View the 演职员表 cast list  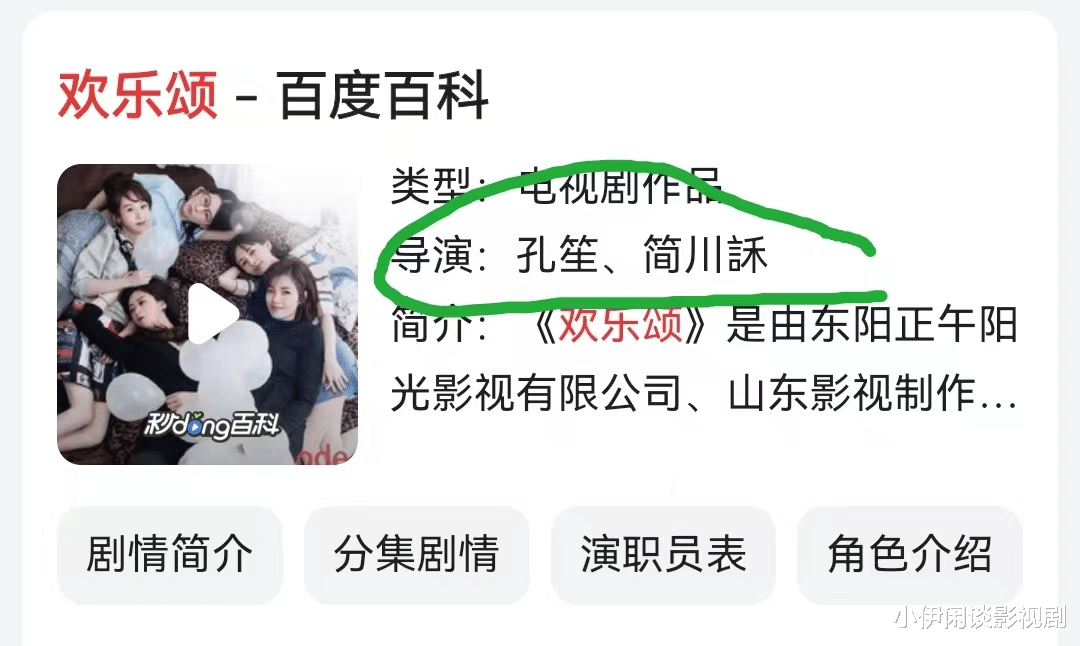point(663,554)
